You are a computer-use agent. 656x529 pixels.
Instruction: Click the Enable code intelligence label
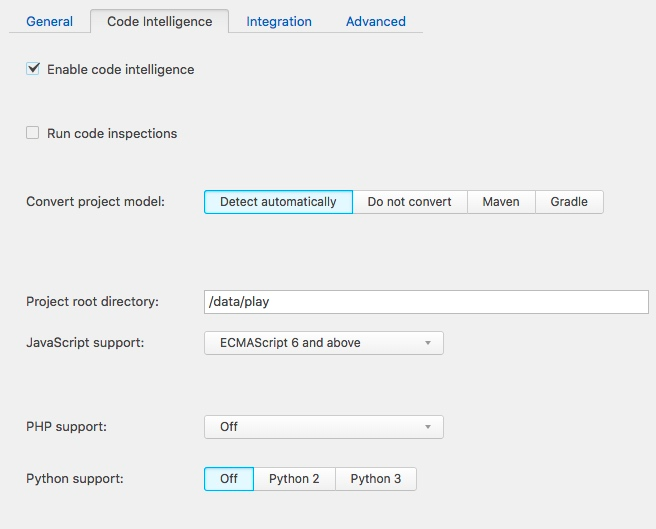(x=120, y=69)
